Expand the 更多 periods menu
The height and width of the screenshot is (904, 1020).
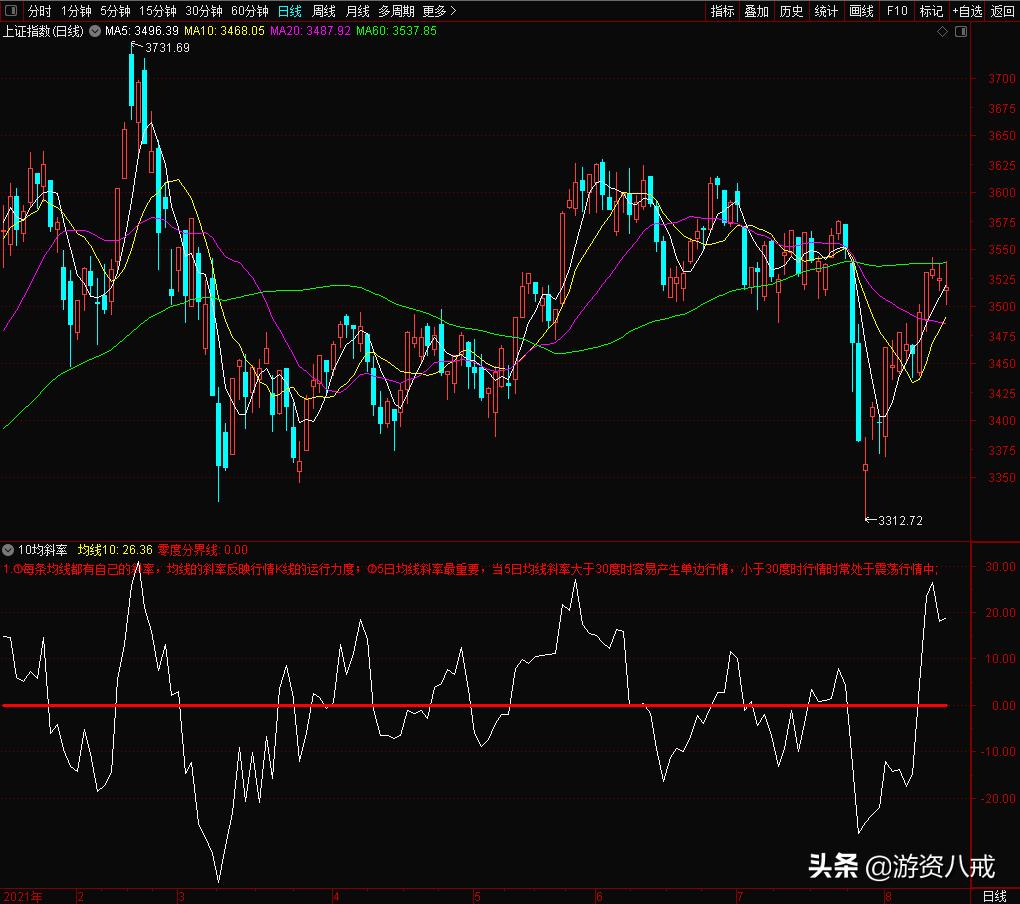point(439,11)
